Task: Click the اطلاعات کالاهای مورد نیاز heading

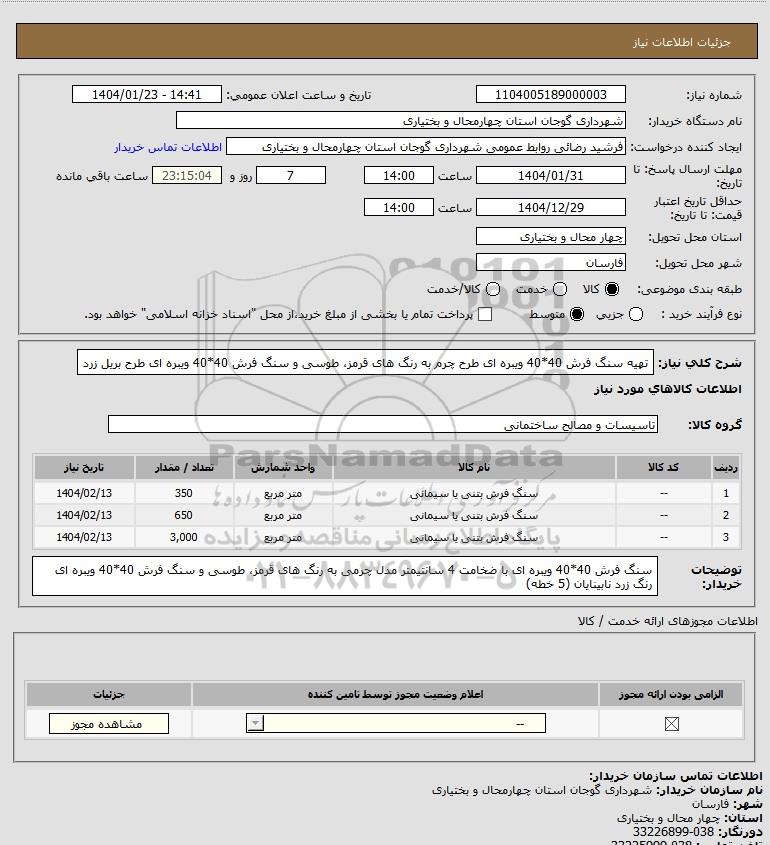Action: coord(668,389)
